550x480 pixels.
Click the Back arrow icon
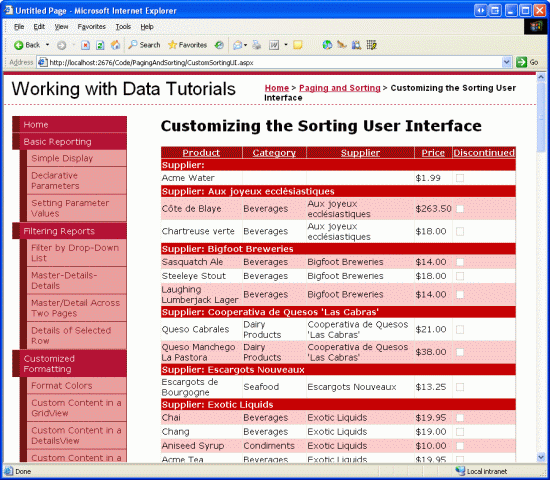(x=18, y=45)
